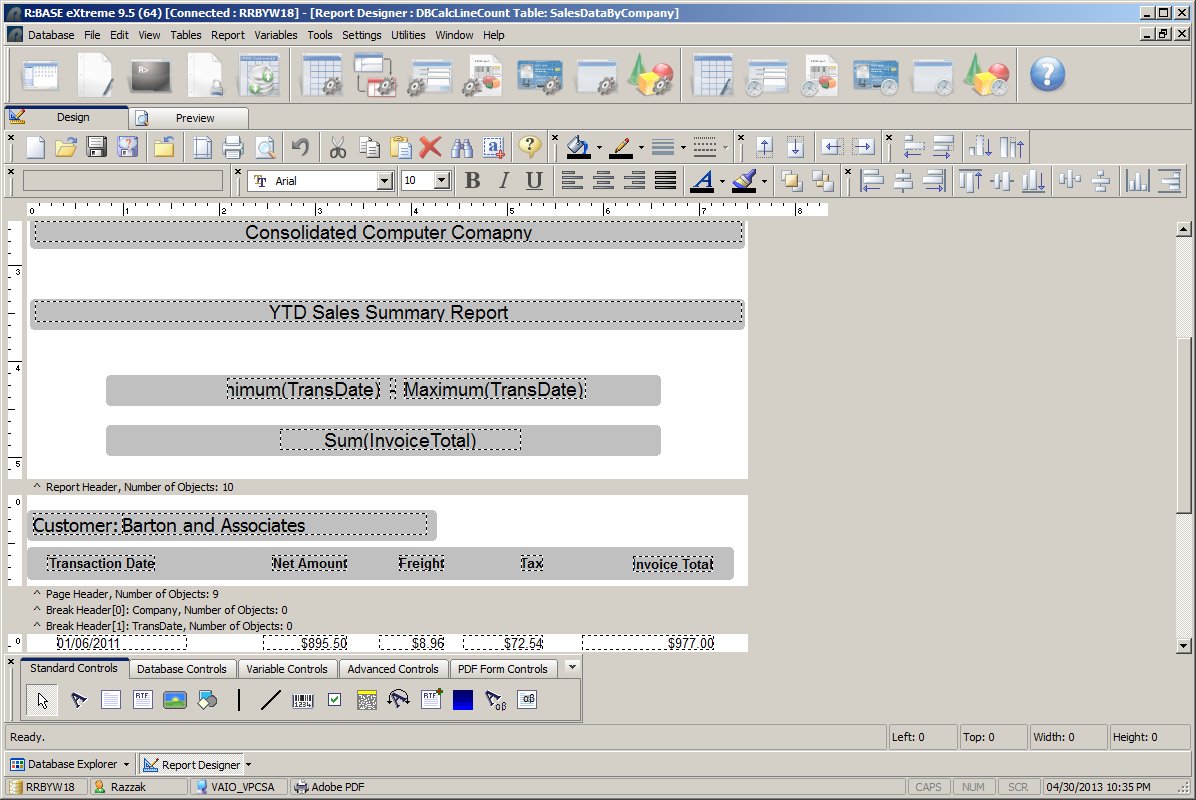Toggle Bold formatting
Image resolution: width=1196 pixels, height=800 pixels.
click(x=473, y=181)
